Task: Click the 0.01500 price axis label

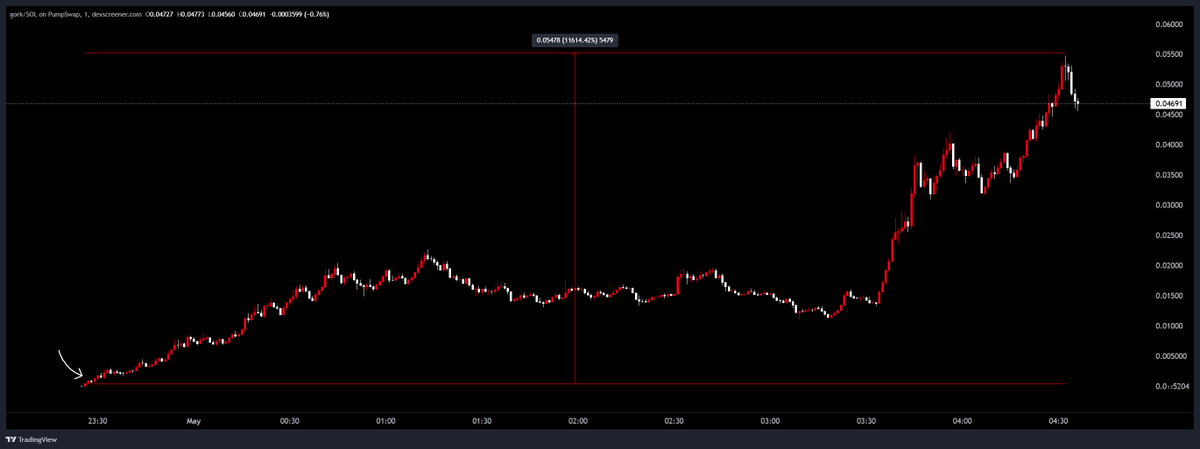Action: pos(1169,295)
